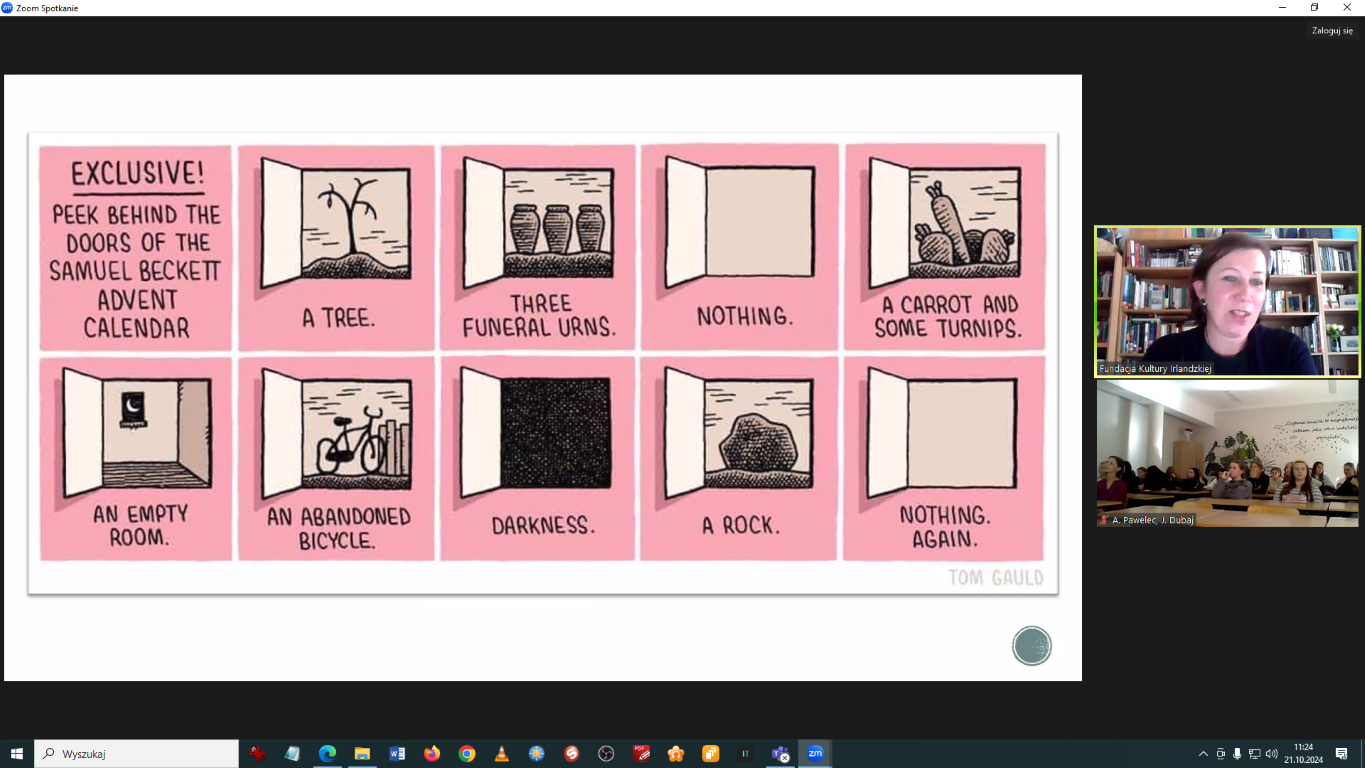The width and height of the screenshot is (1365, 768).
Task: Open OBS Studio from the taskbar
Action: [x=606, y=753]
